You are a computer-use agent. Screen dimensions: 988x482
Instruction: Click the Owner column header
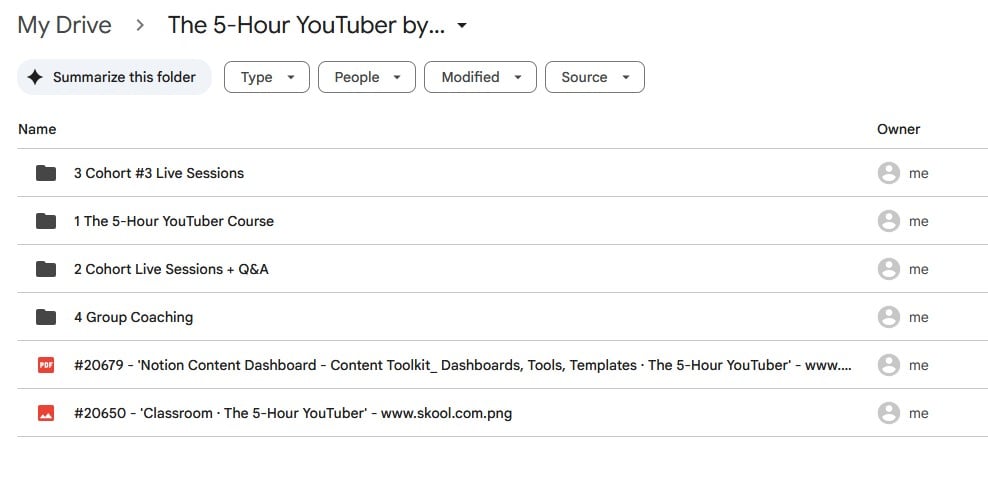tap(898, 129)
